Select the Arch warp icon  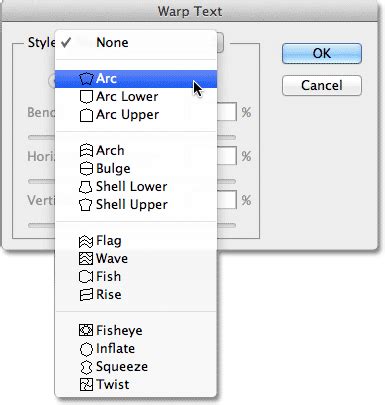86,151
